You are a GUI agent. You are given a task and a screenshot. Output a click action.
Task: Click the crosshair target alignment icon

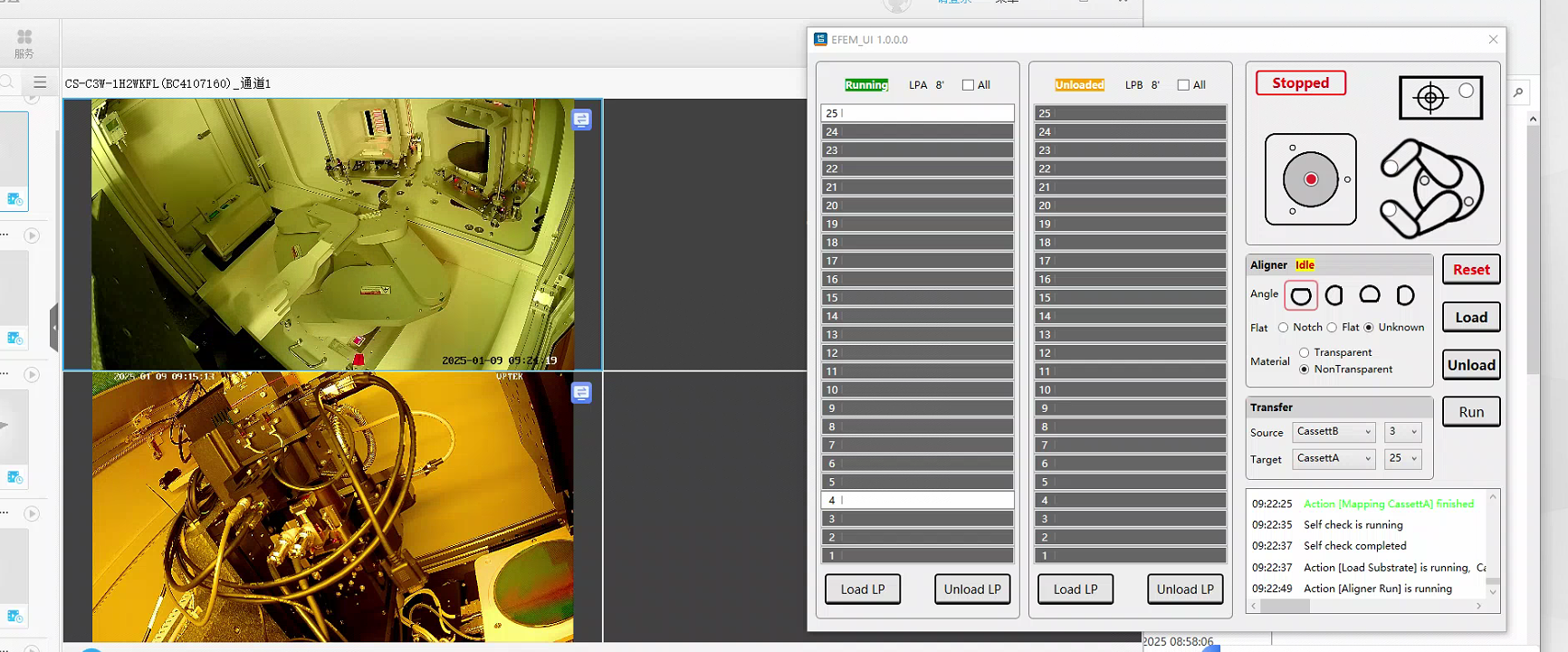[1441, 97]
